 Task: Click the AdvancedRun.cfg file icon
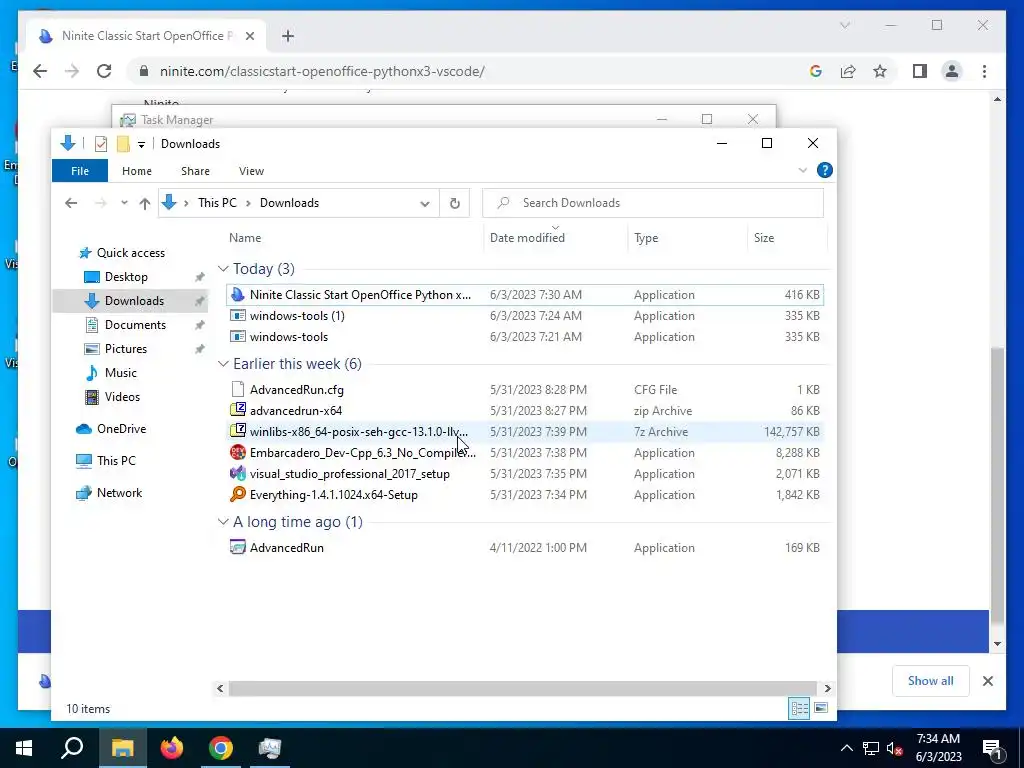coord(238,390)
